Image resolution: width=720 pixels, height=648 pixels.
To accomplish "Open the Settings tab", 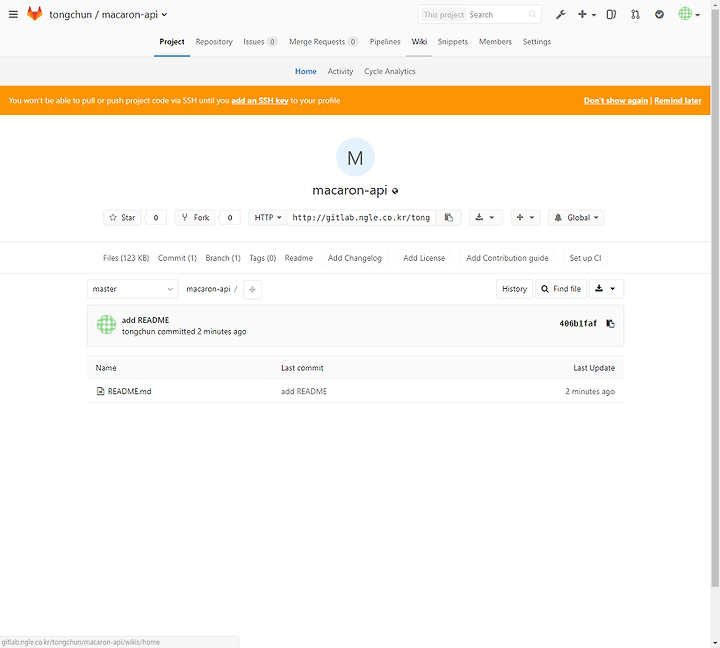I will [x=536, y=42].
